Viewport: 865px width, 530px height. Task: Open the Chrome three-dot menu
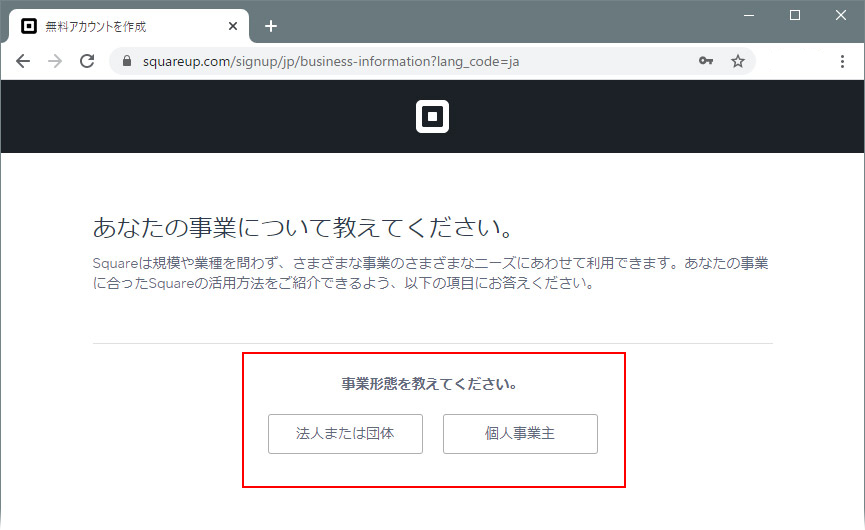(842, 61)
